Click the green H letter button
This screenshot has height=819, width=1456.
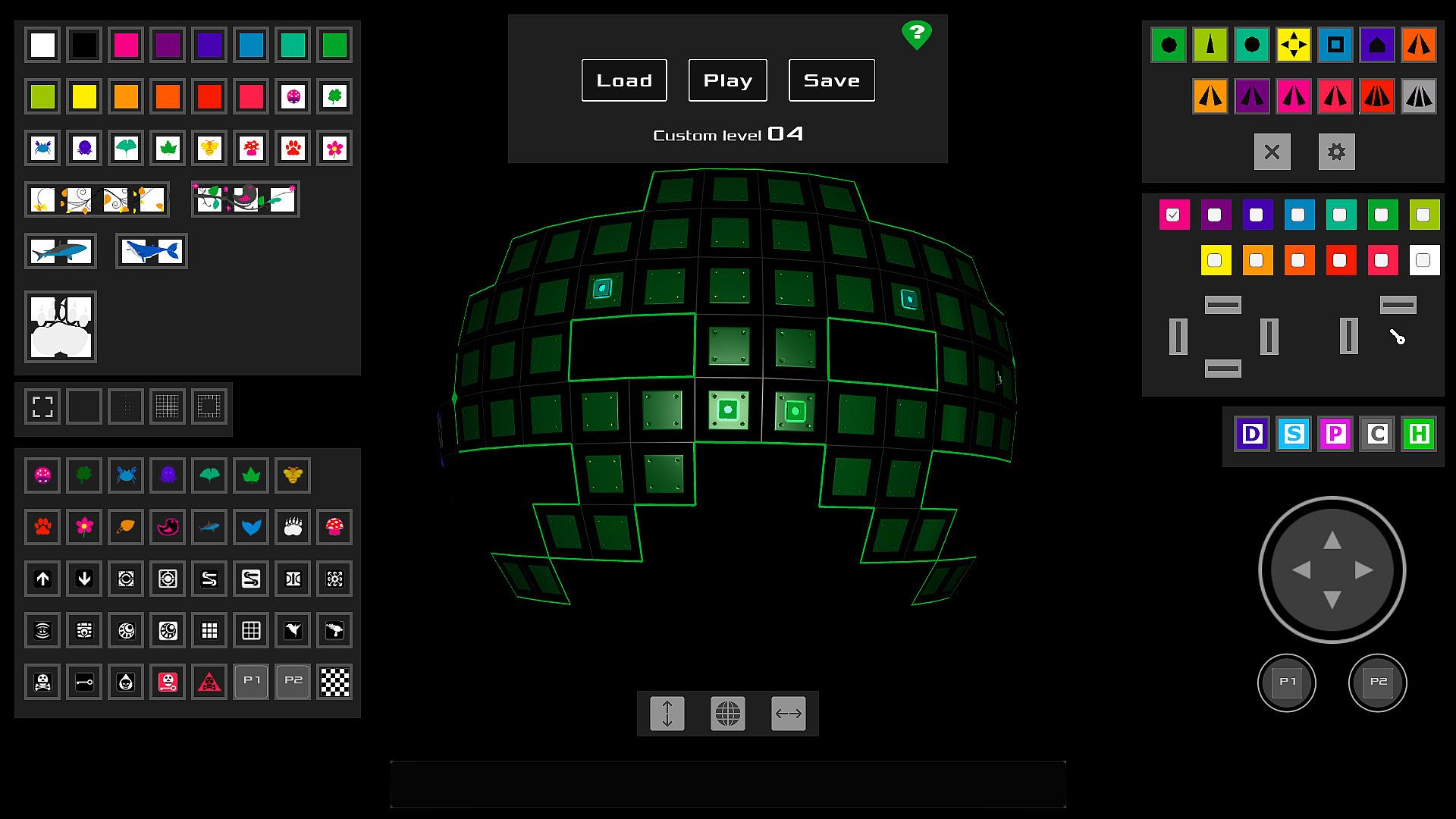(x=1418, y=435)
